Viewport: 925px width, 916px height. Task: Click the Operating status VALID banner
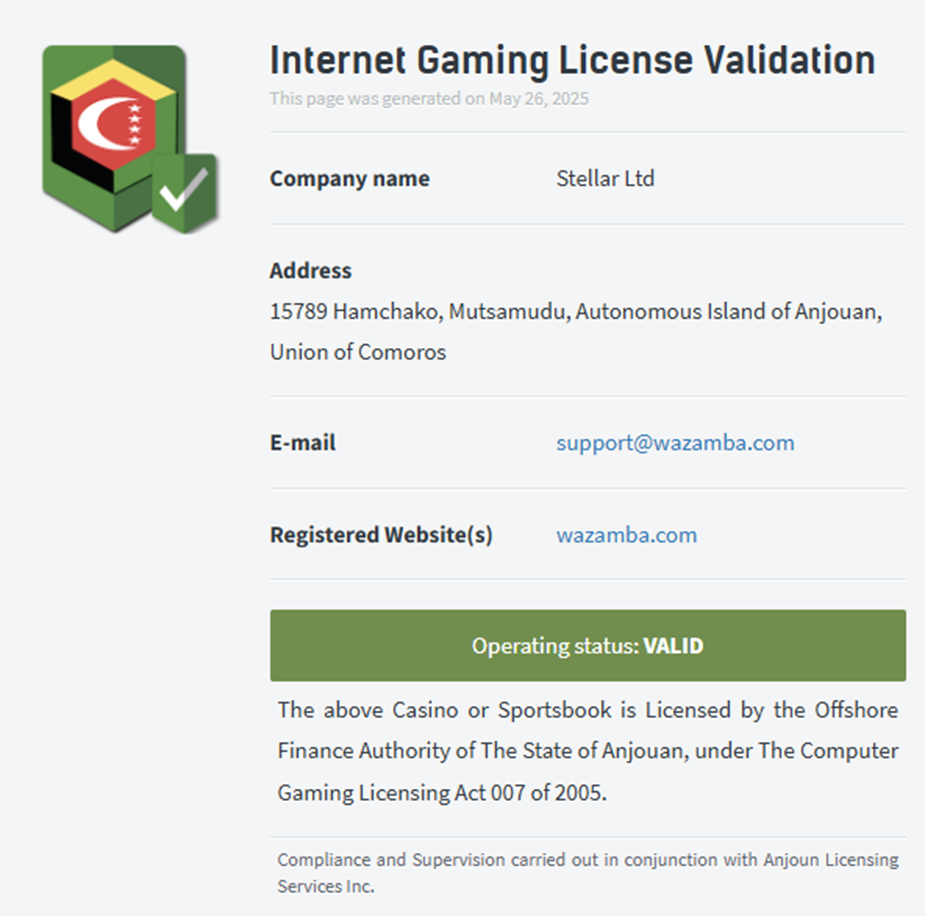pyautogui.click(x=588, y=645)
